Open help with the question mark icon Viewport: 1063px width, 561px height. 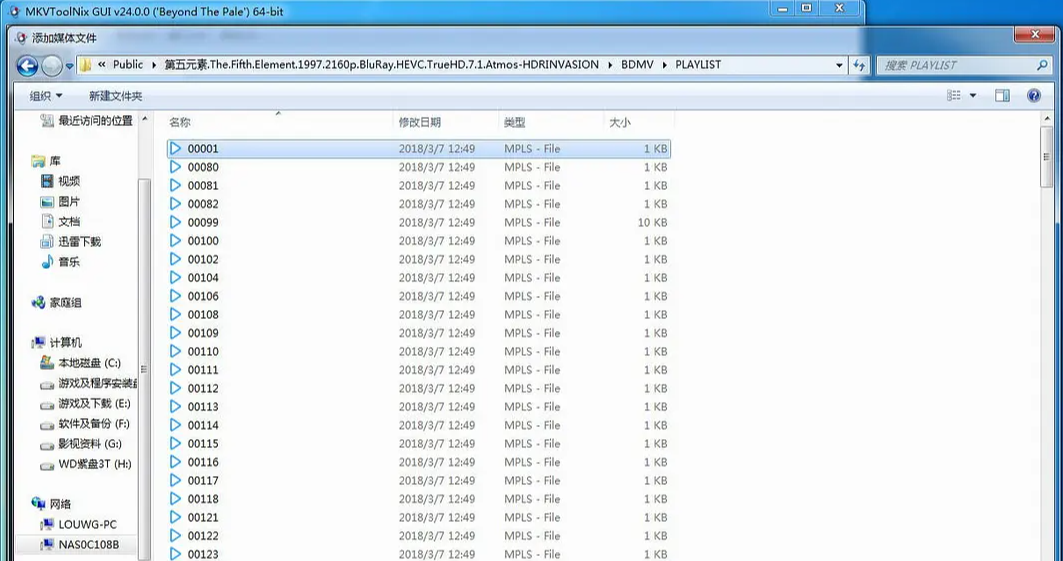coord(1033,96)
